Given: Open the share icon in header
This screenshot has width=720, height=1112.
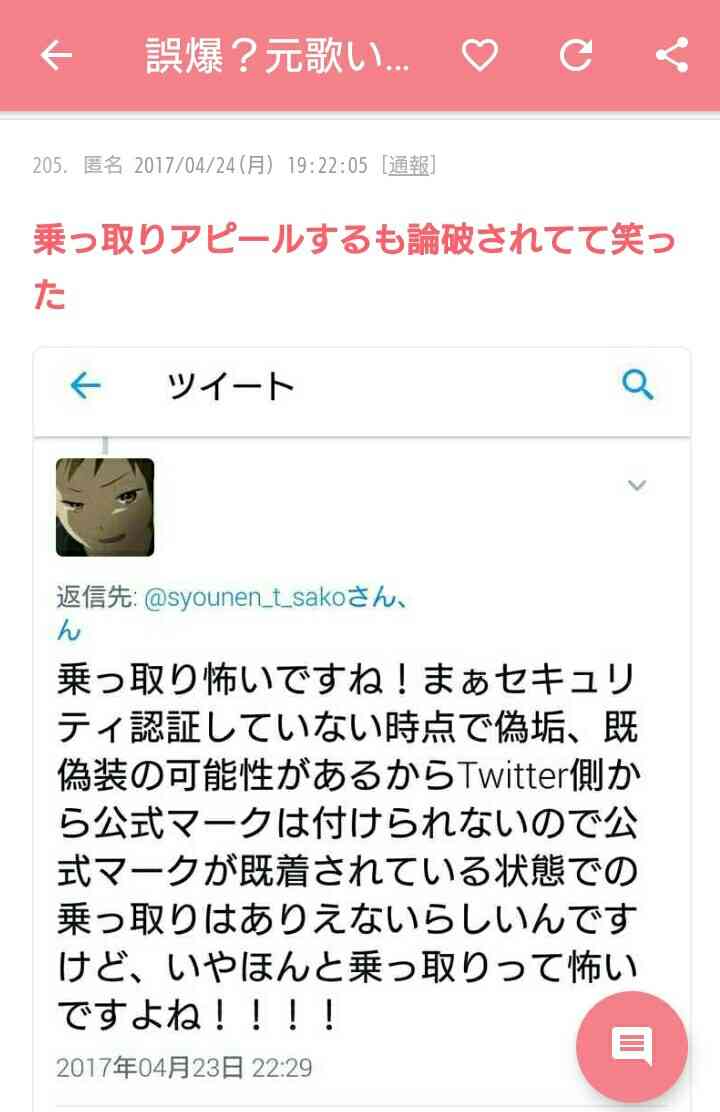Looking at the screenshot, I should coord(671,55).
